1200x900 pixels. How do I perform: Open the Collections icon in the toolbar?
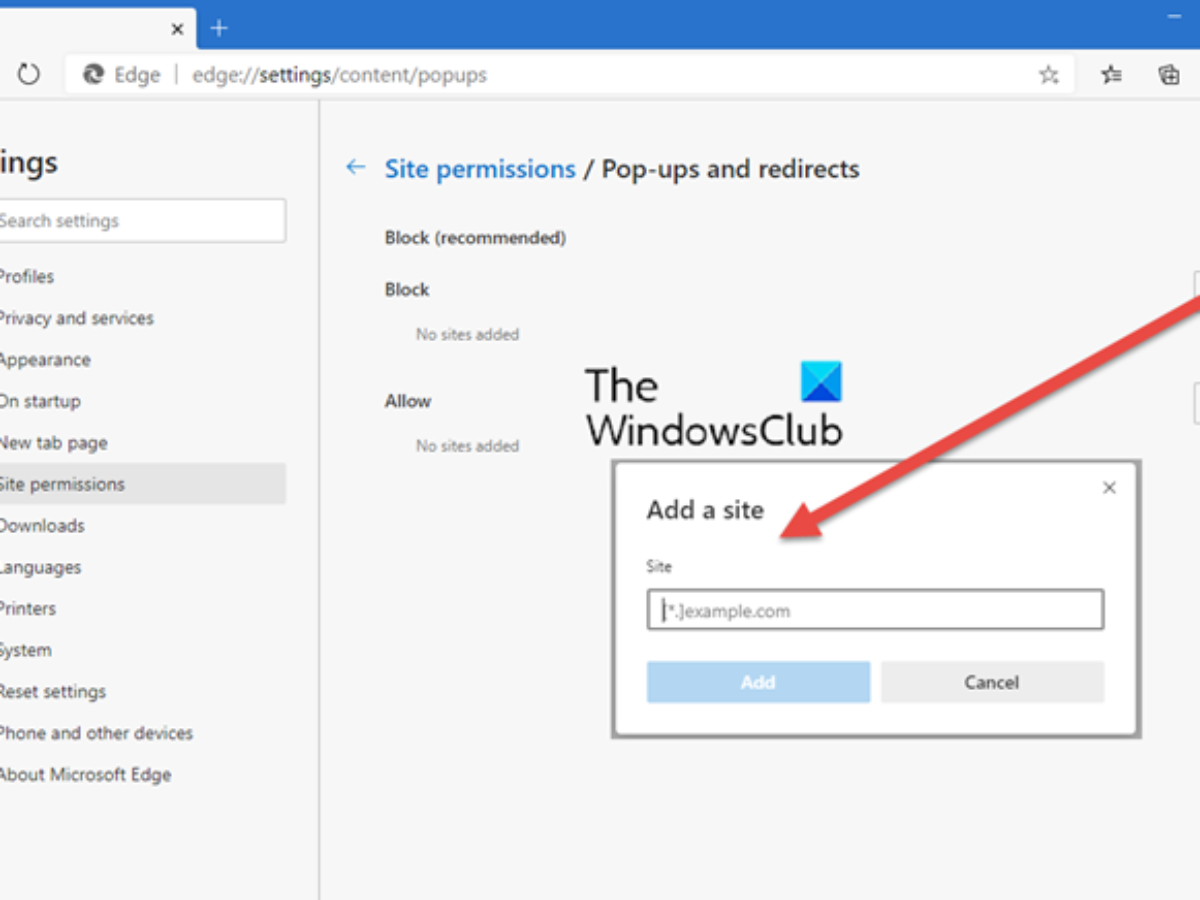tap(1169, 75)
